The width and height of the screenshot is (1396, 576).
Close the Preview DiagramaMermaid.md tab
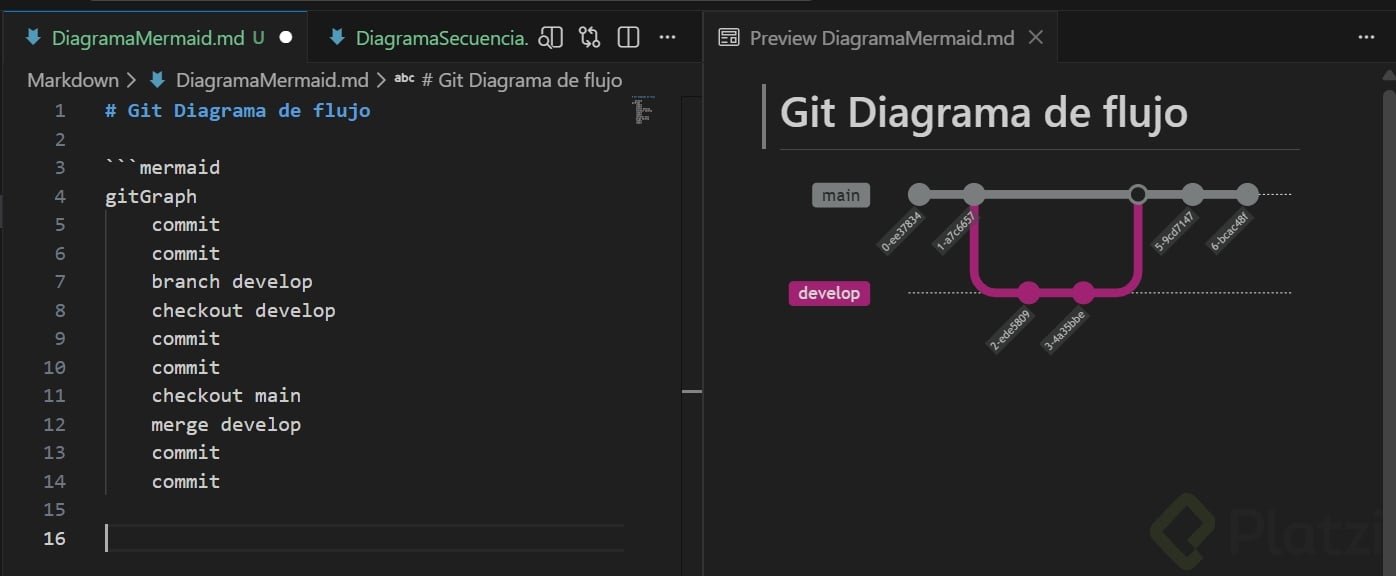pos(1036,38)
